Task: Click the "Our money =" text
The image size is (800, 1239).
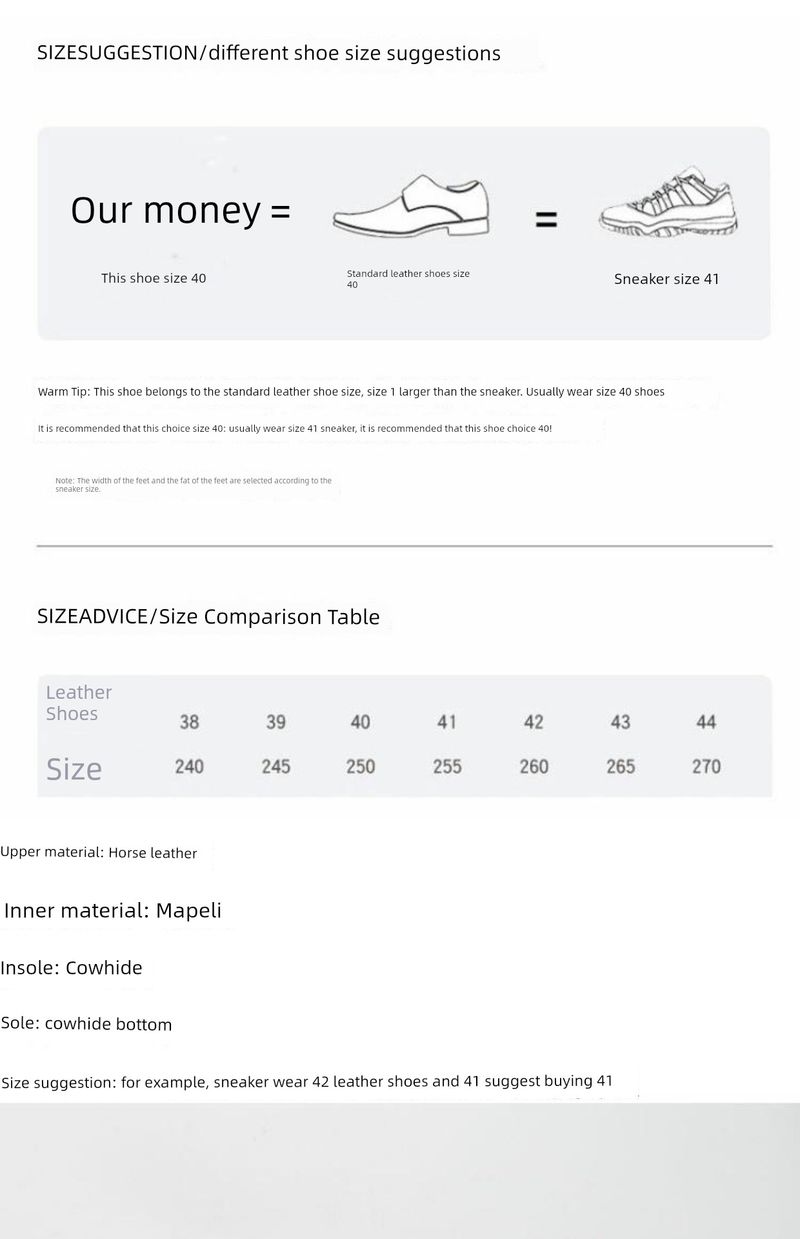Action: tap(180, 210)
